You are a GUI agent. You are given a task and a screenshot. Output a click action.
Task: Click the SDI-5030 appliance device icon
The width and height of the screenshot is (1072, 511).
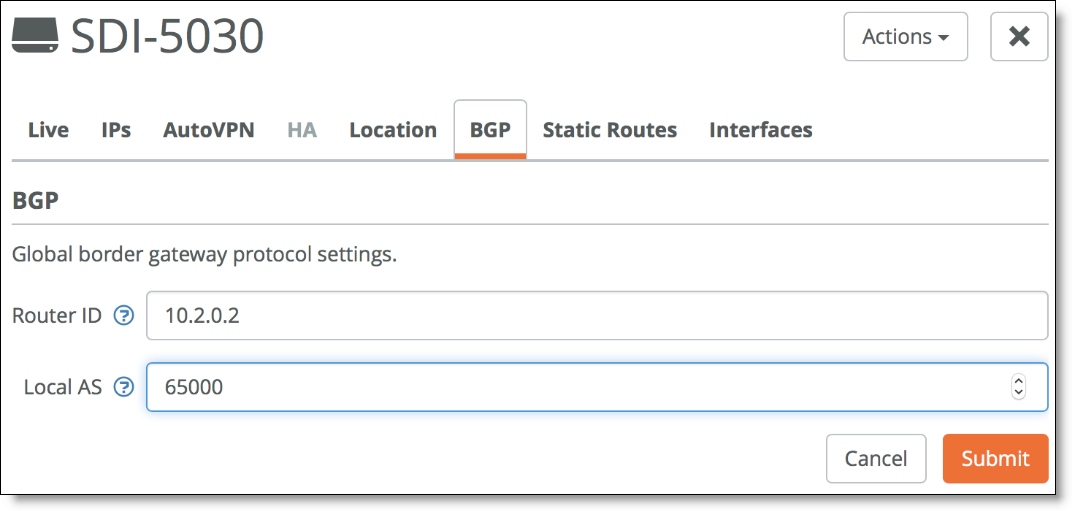click(x=37, y=36)
